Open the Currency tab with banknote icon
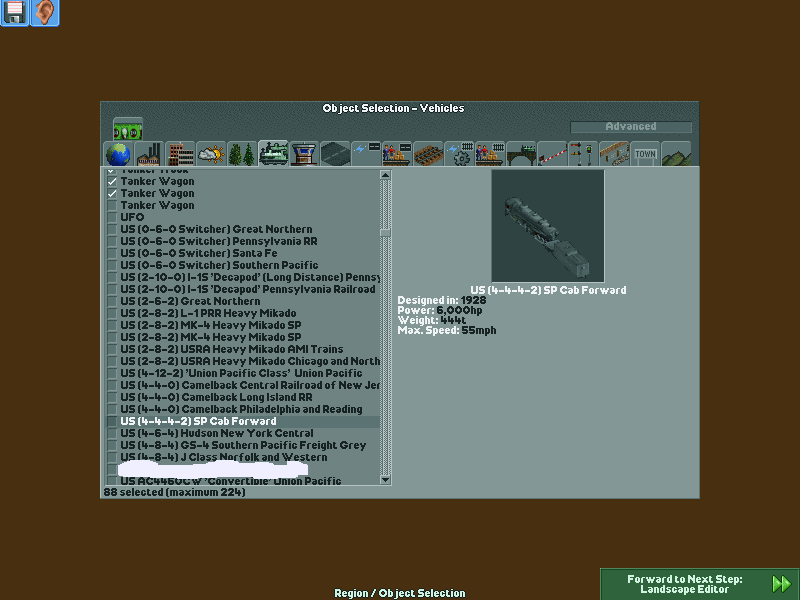 [x=128, y=129]
